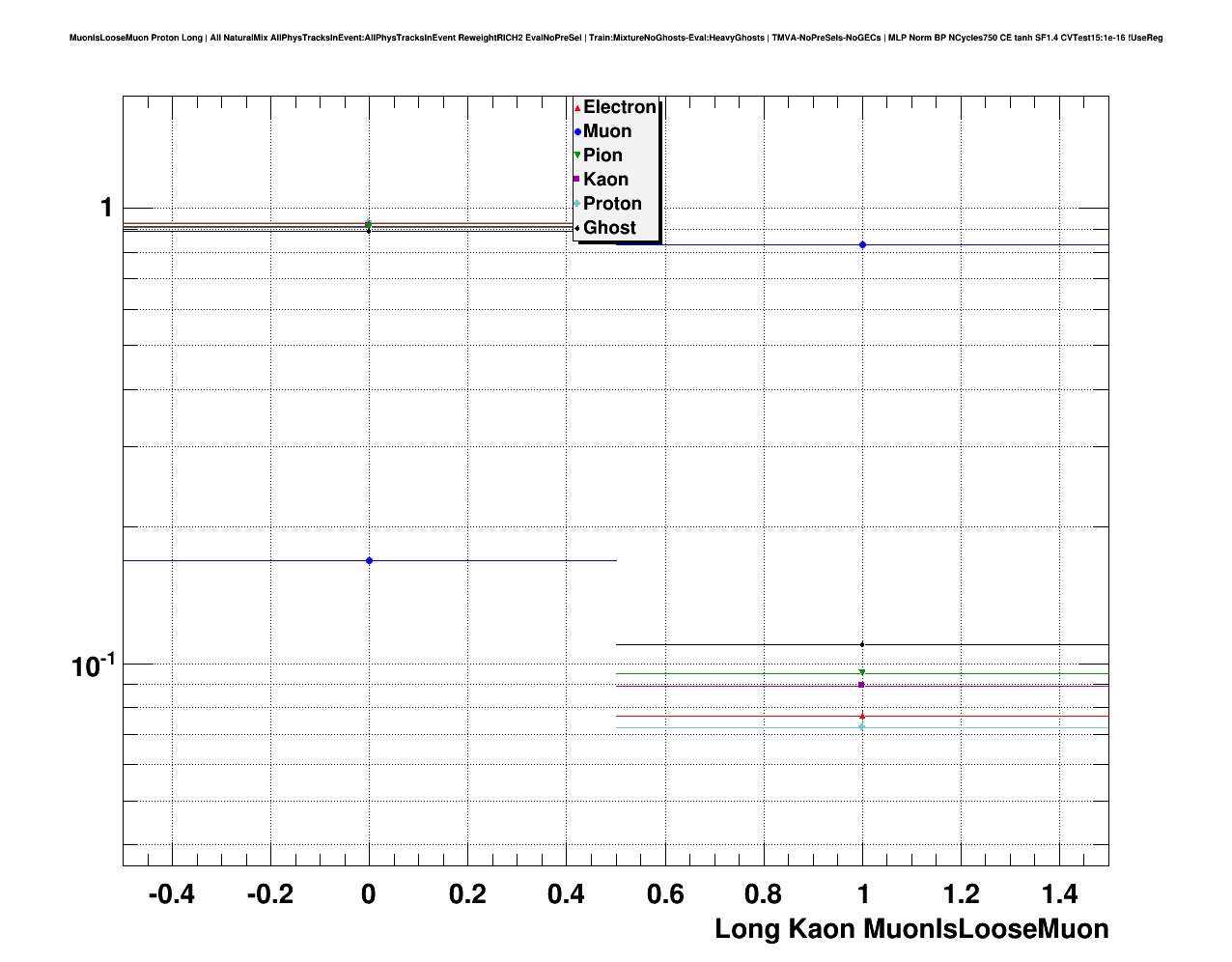The width and height of the screenshot is (1232, 962).
Task: Click the 'Ghost' legend label text
Action: 609,228
